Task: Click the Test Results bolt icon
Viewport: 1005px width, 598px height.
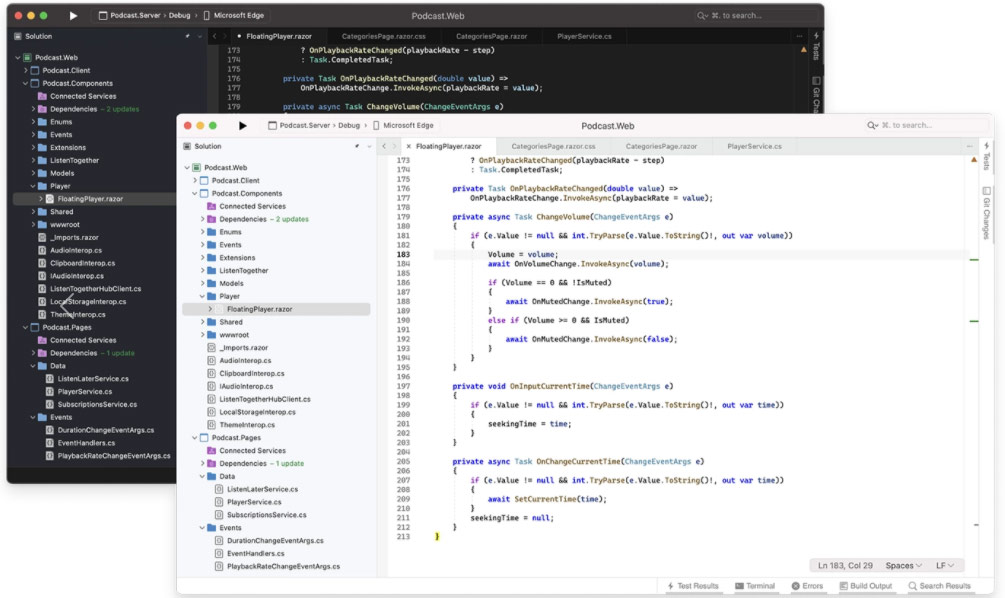Action: pyautogui.click(x=670, y=586)
